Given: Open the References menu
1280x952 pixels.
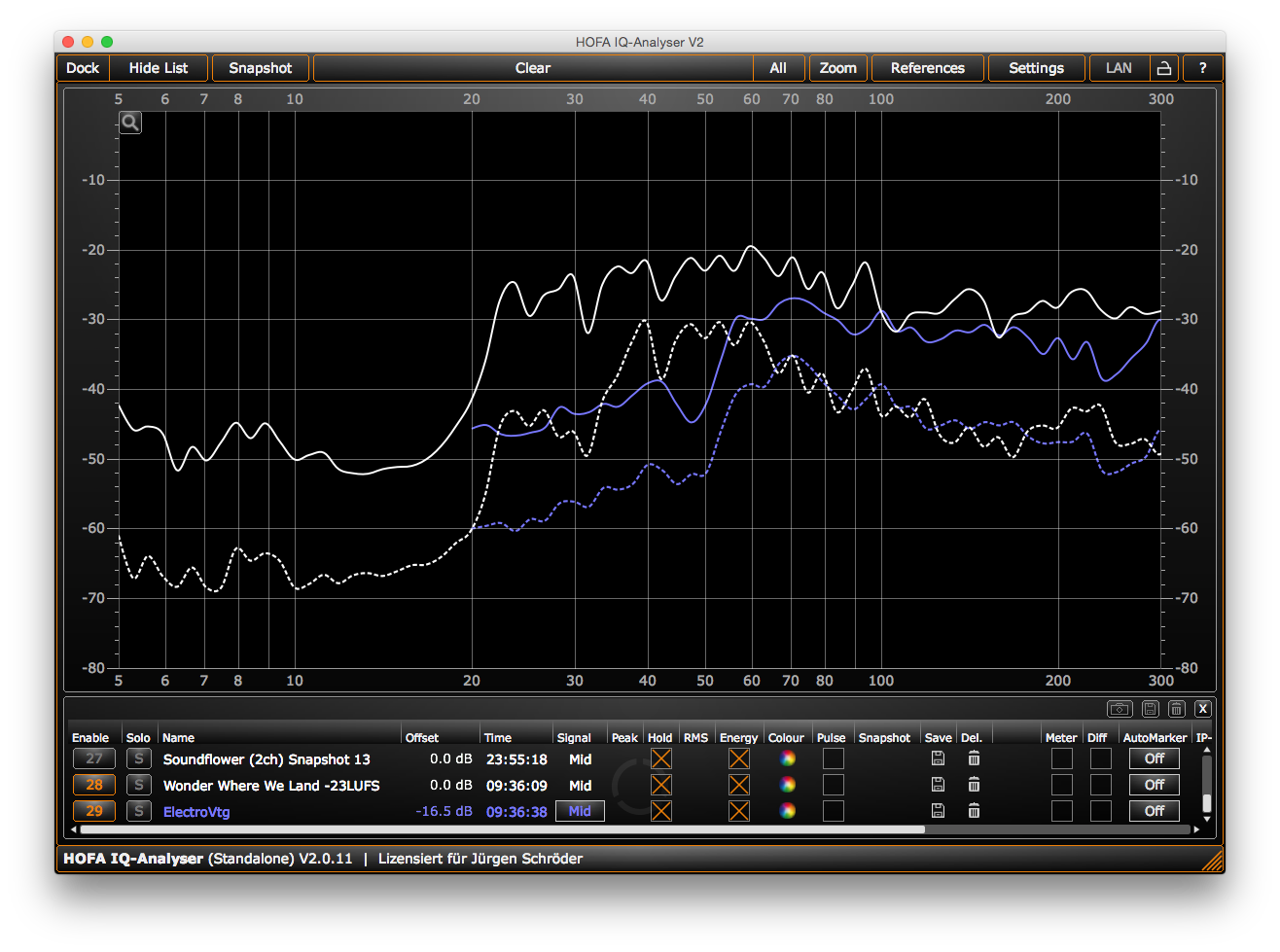Looking at the screenshot, I should 927,68.
